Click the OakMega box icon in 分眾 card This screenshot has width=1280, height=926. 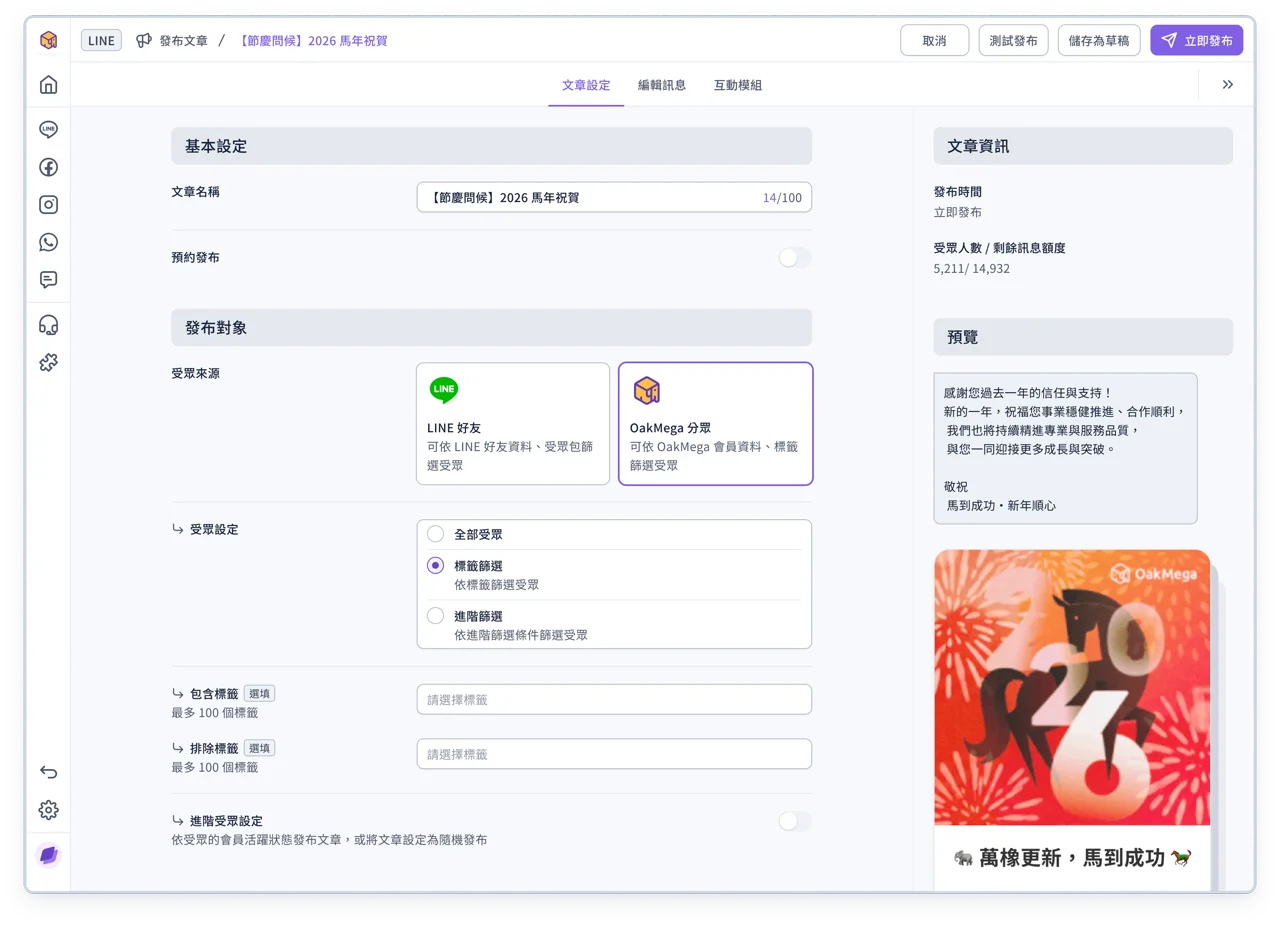point(646,390)
